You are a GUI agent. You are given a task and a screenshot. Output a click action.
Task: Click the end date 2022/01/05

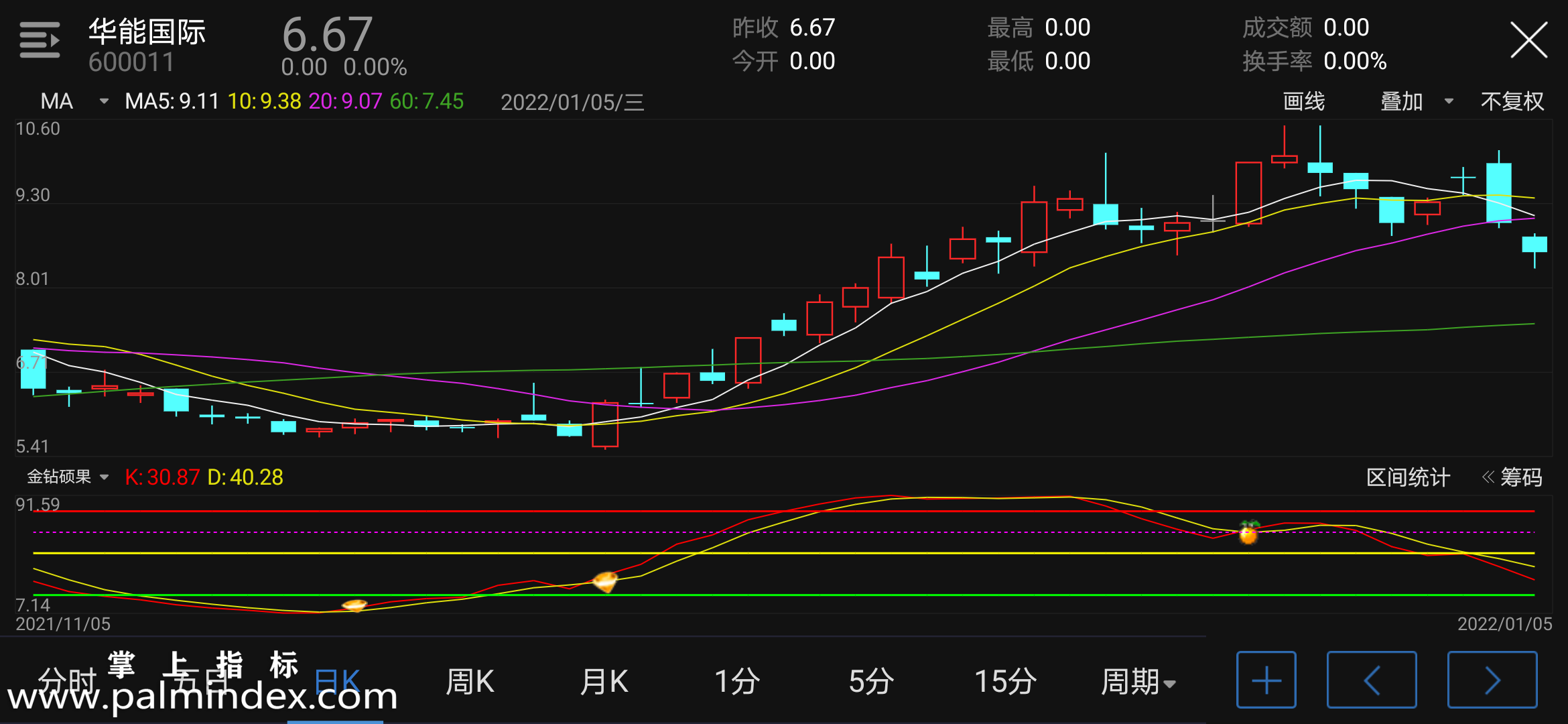click(x=1505, y=624)
